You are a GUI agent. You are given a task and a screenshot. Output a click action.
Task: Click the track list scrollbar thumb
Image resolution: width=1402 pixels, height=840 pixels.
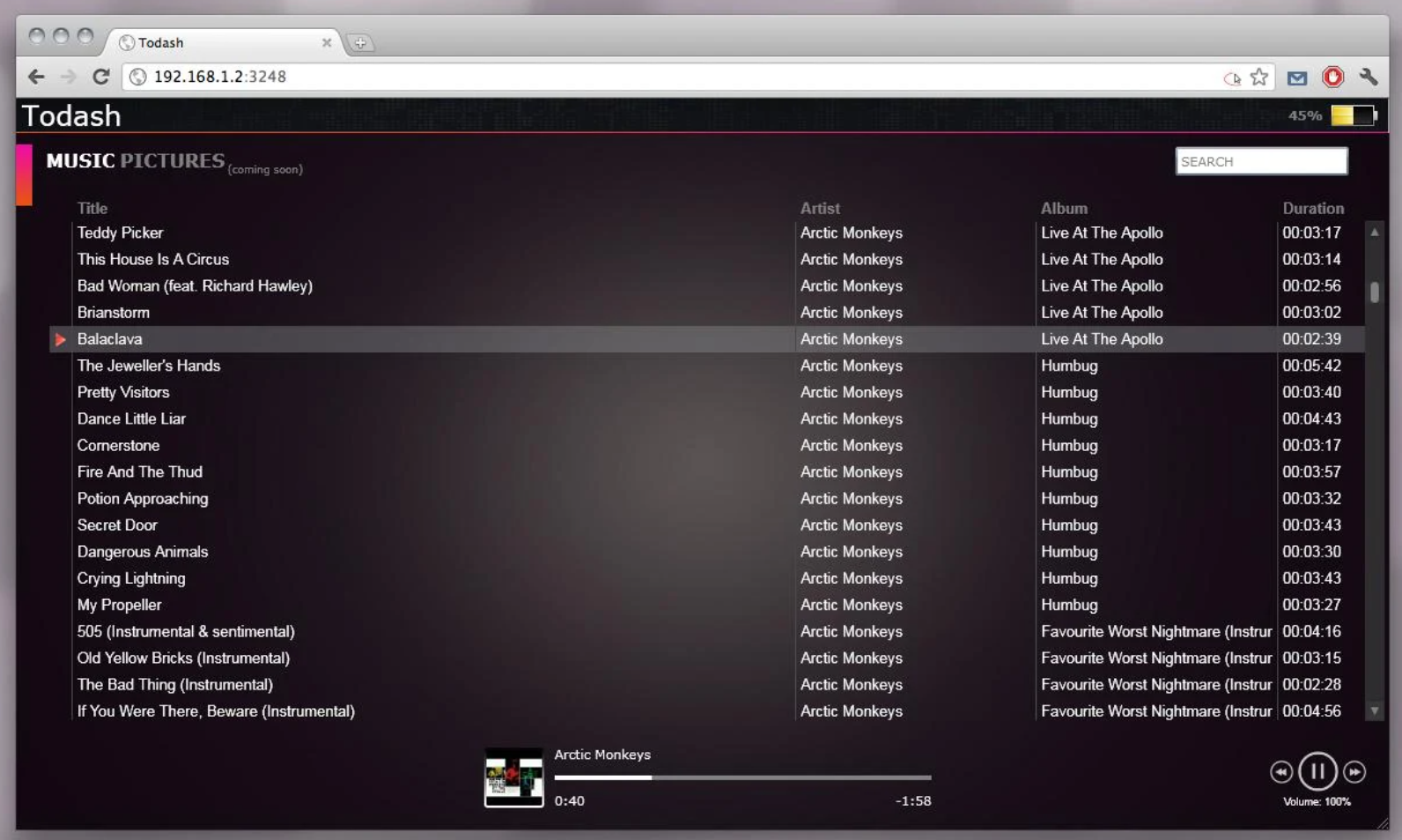click(1374, 291)
